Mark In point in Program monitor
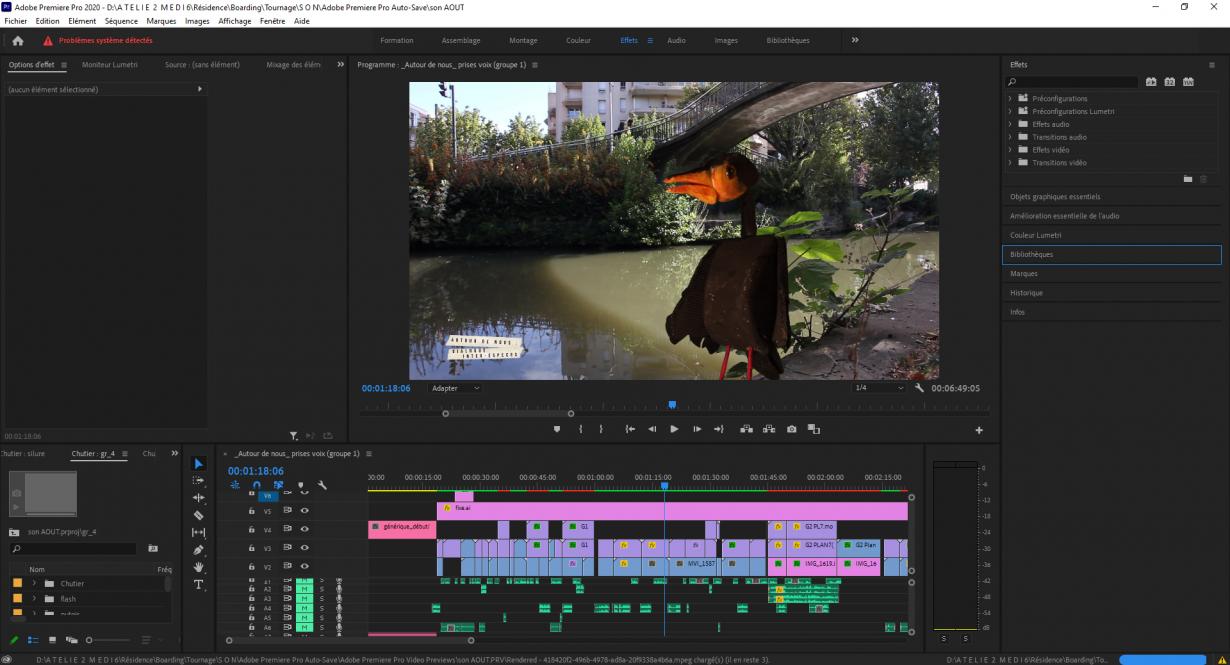 coord(580,429)
